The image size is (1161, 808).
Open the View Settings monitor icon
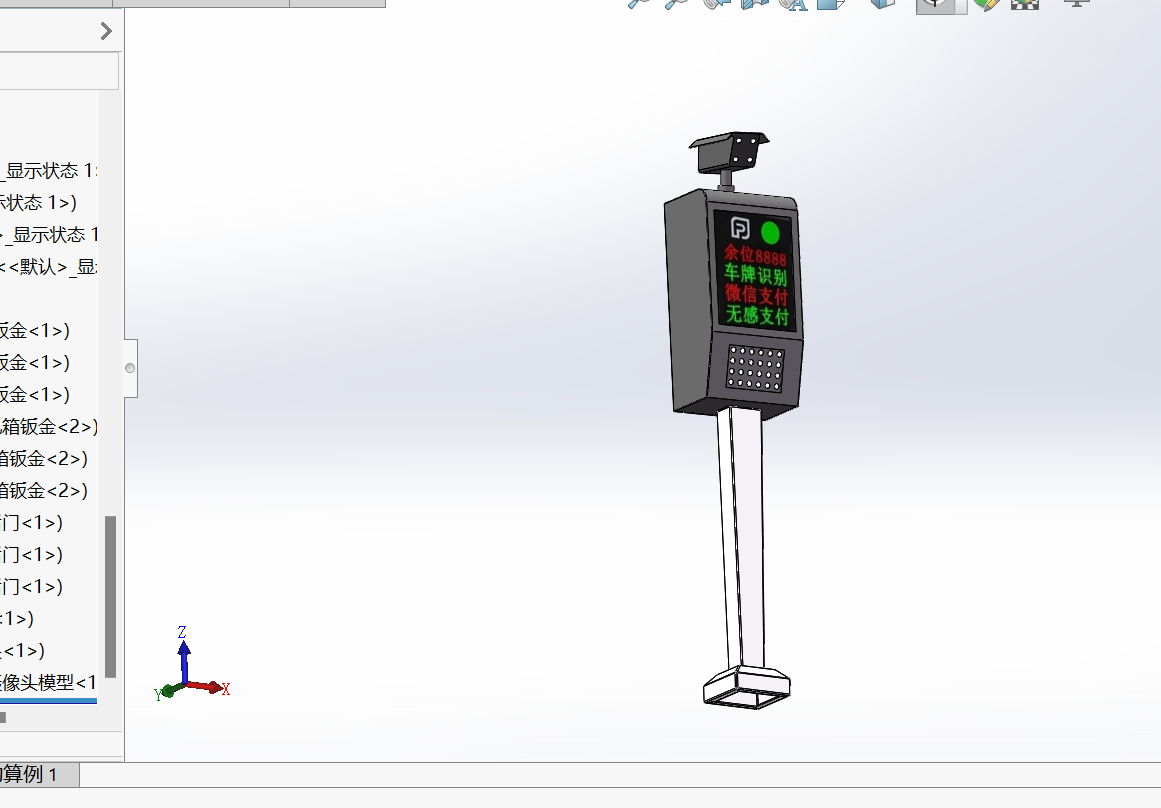point(1077,3)
